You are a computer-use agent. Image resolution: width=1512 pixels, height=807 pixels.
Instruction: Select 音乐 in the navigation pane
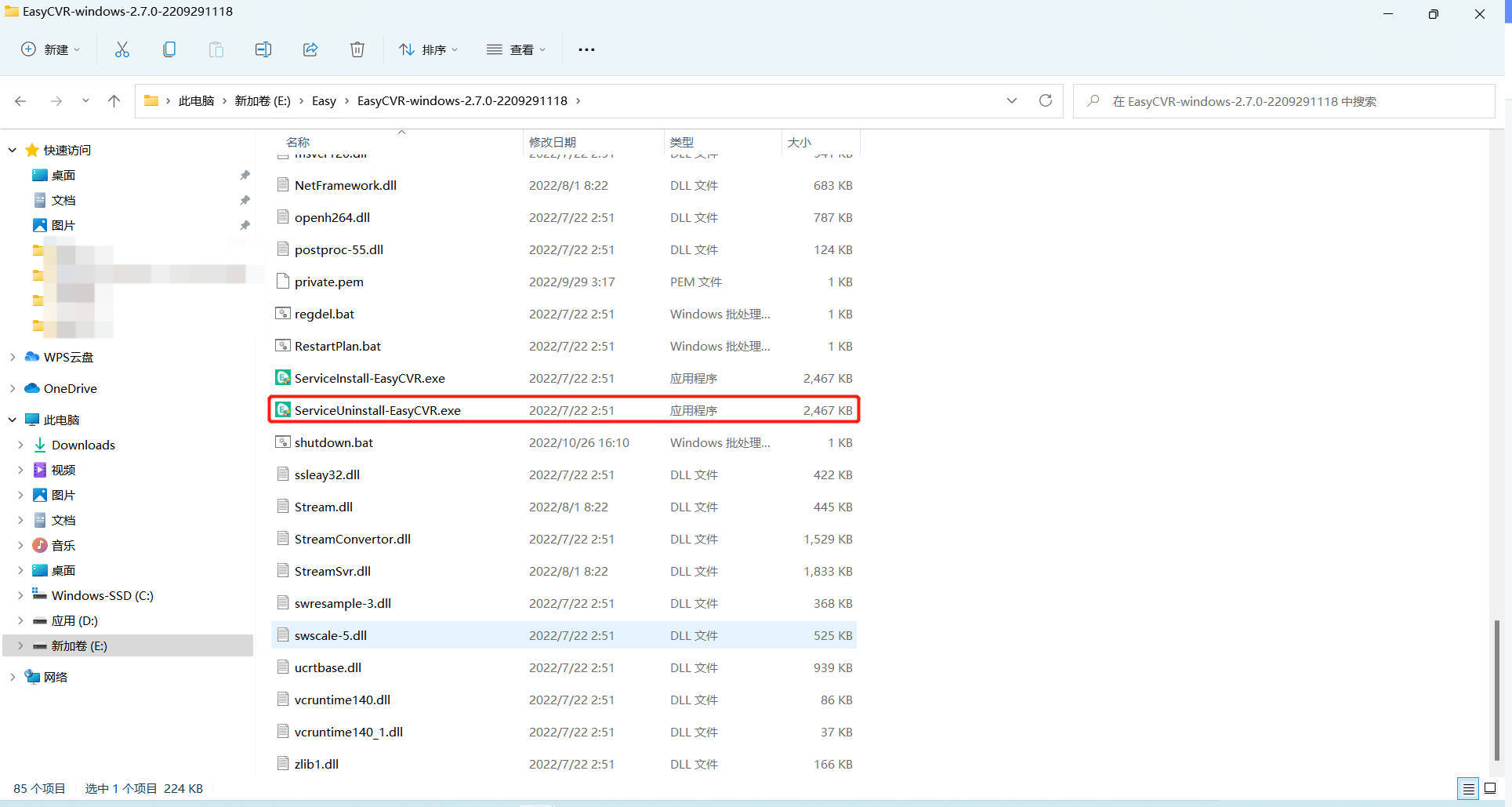63,545
